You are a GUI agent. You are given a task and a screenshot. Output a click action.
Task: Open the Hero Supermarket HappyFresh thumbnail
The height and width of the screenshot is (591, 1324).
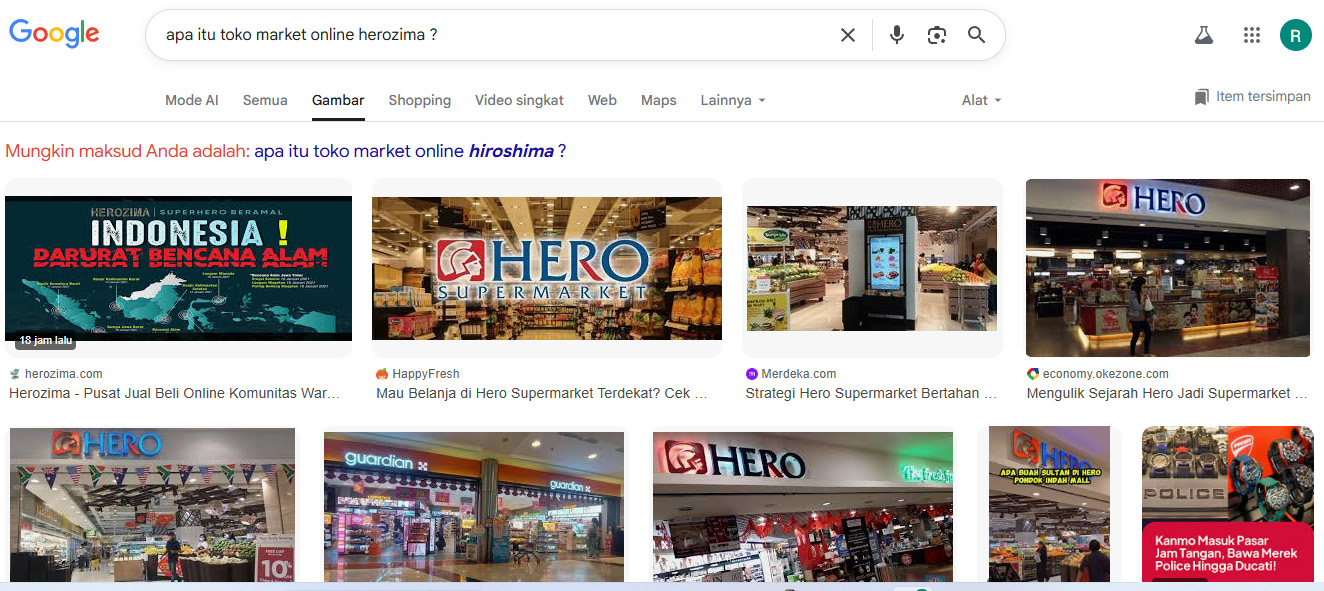(x=547, y=268)
